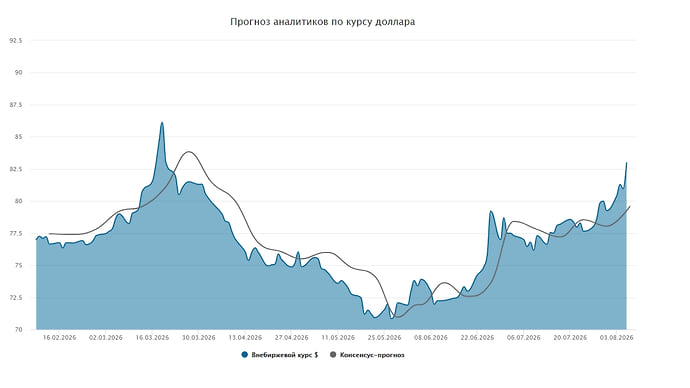Click the 16.03.2026 date axis label
This screenshot has width=690, height=388.
(x=152, y=338)
